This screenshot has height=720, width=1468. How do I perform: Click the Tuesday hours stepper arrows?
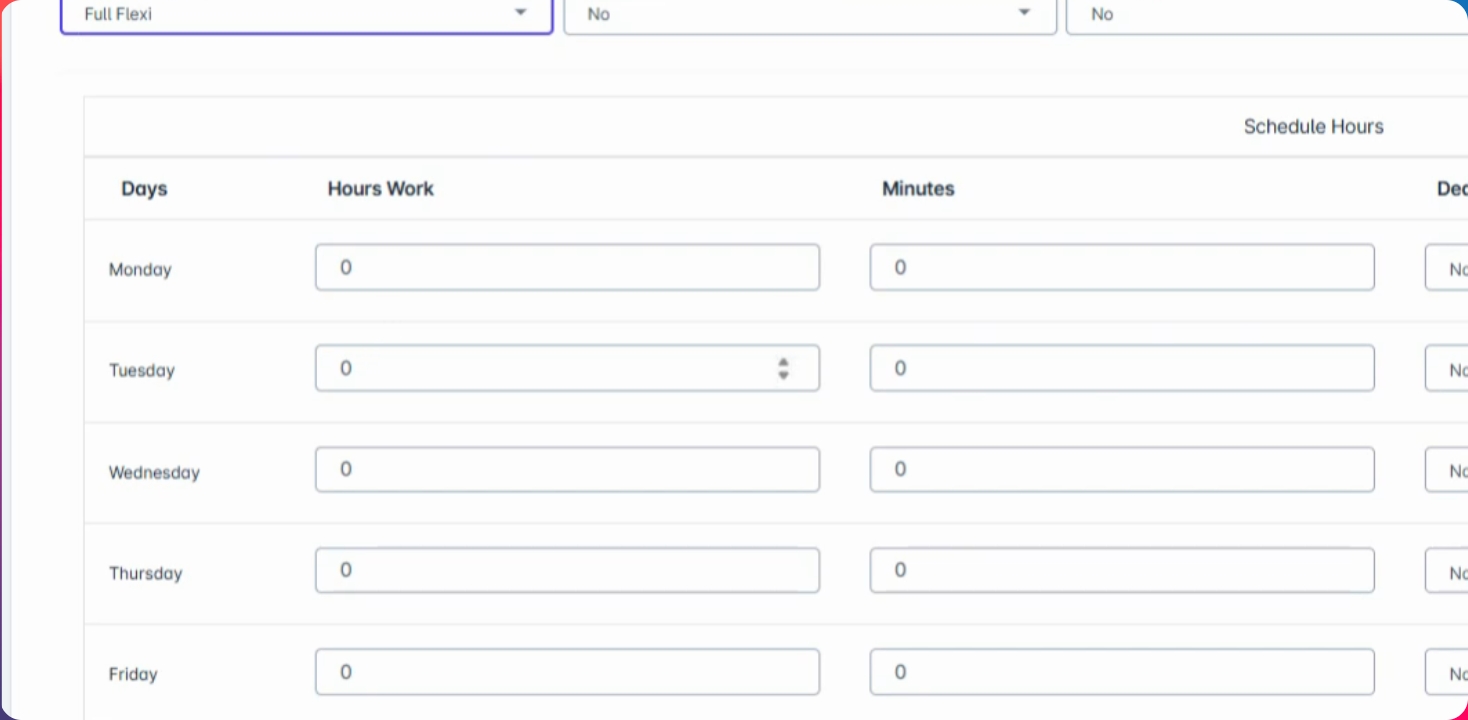pos(783,369)
